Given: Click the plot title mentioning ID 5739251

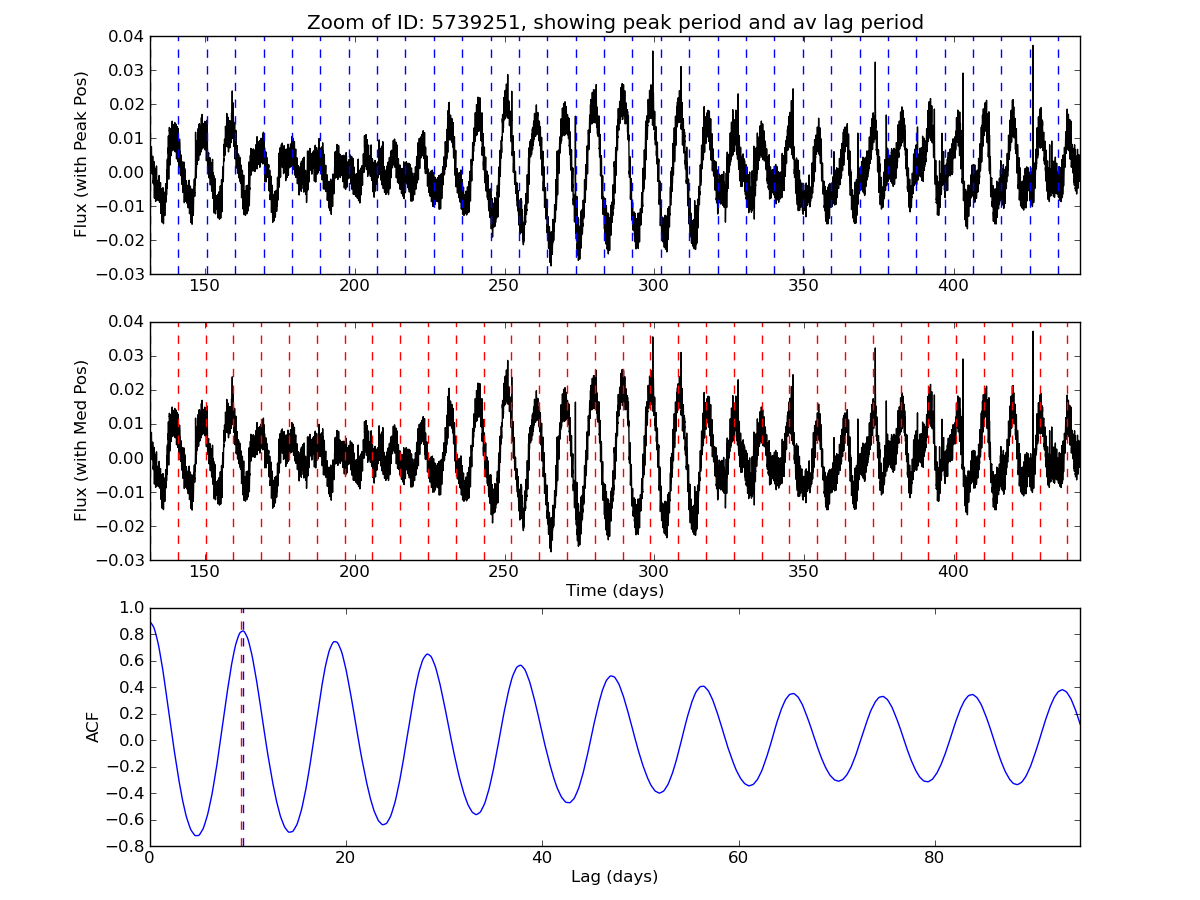Looking at the screenshot, I should [x=615, y=22].
